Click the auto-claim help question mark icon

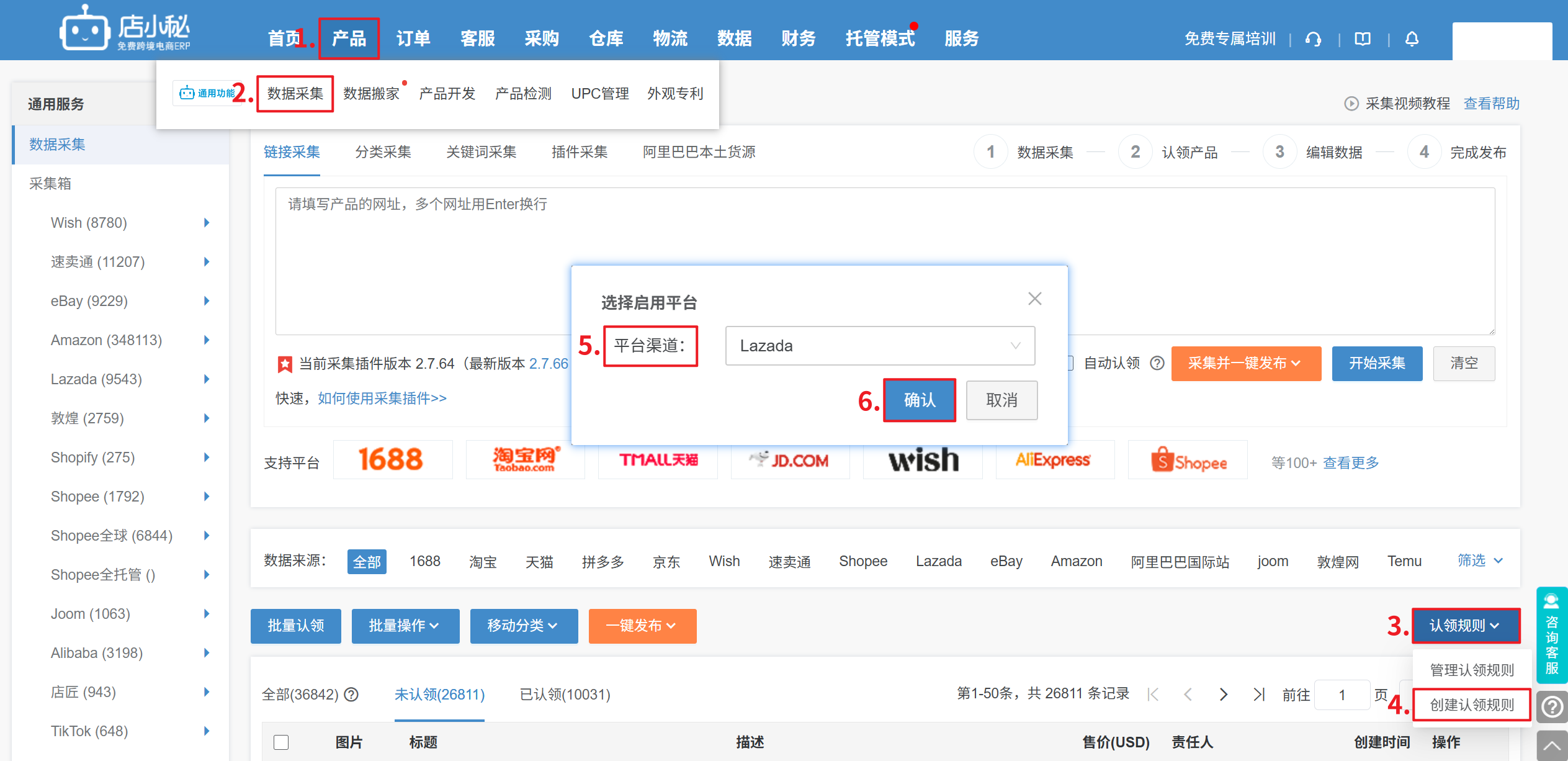click(x=1157, y=363)
